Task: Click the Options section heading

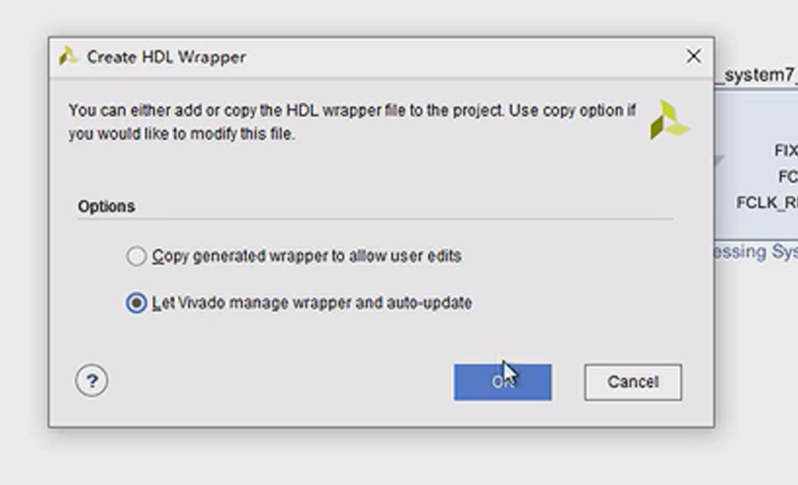Action: point(106,206)
